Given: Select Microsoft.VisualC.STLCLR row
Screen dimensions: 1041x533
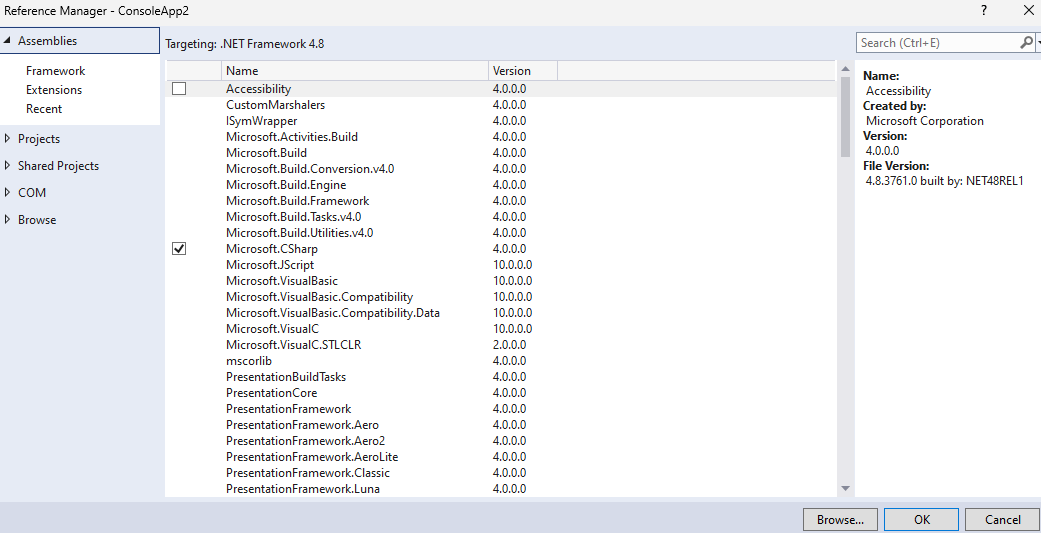Looking at the screenshot, I should [500, 344].
